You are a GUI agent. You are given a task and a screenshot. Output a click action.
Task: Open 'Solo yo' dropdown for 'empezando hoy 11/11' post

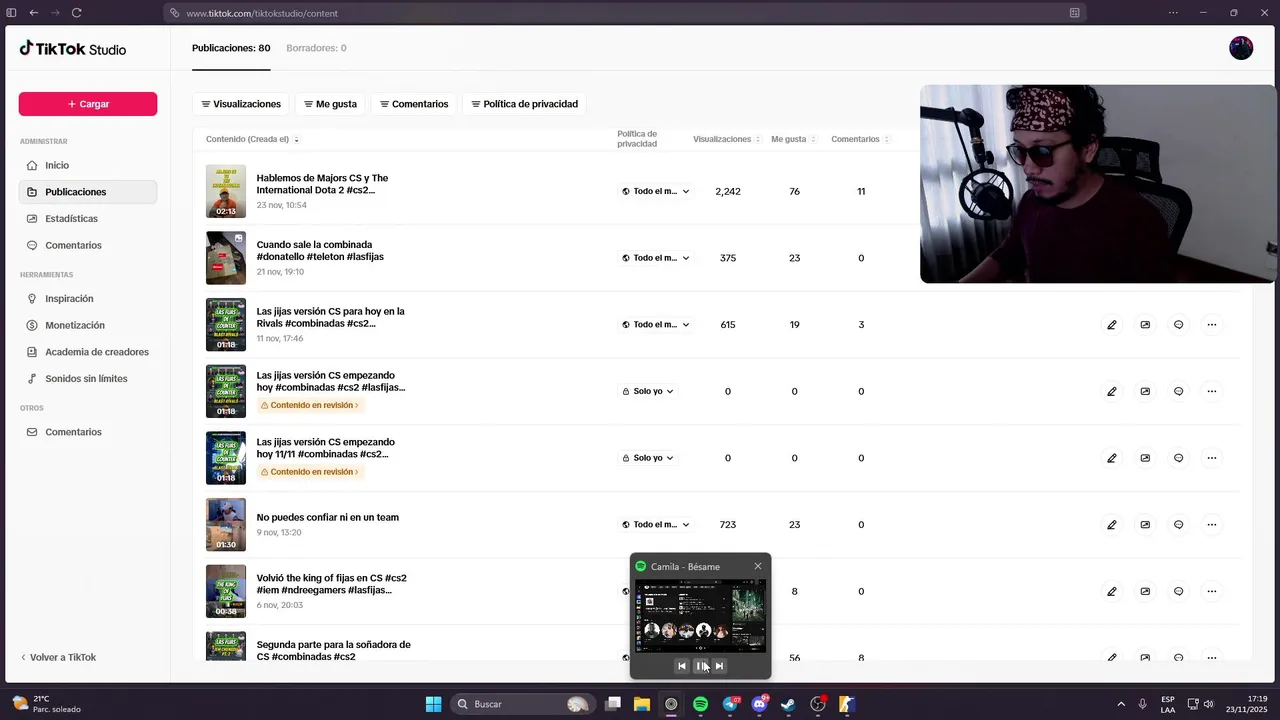pos(648,458)
